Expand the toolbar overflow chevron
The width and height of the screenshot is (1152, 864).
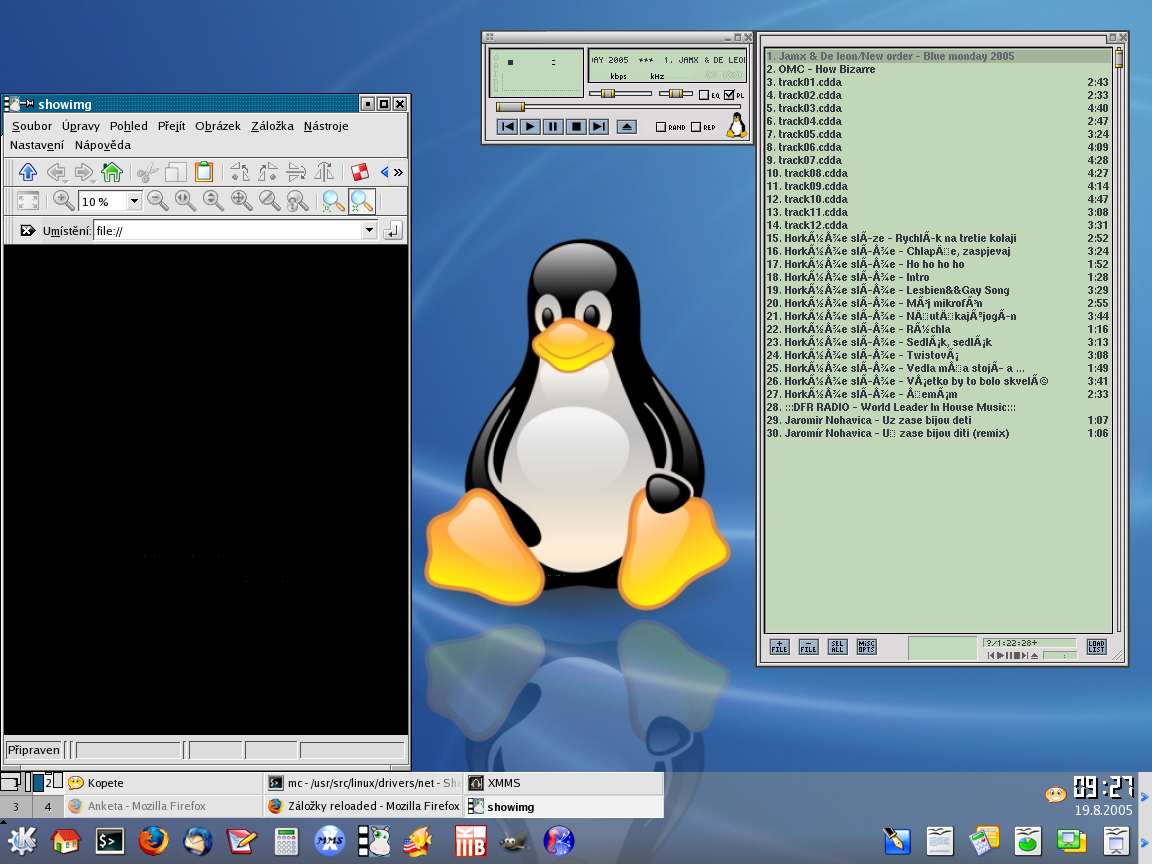pyautogui.click(x=398, y=173)
